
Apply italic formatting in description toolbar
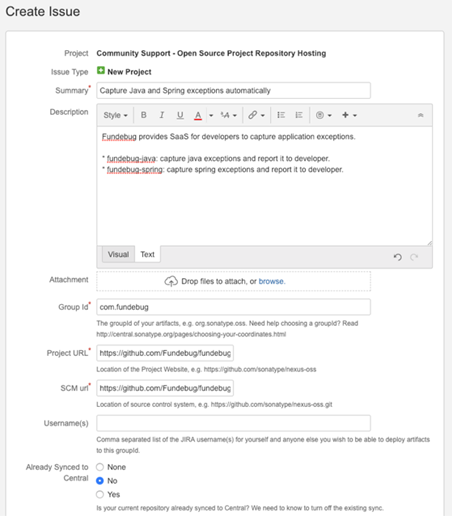[162, 115]
